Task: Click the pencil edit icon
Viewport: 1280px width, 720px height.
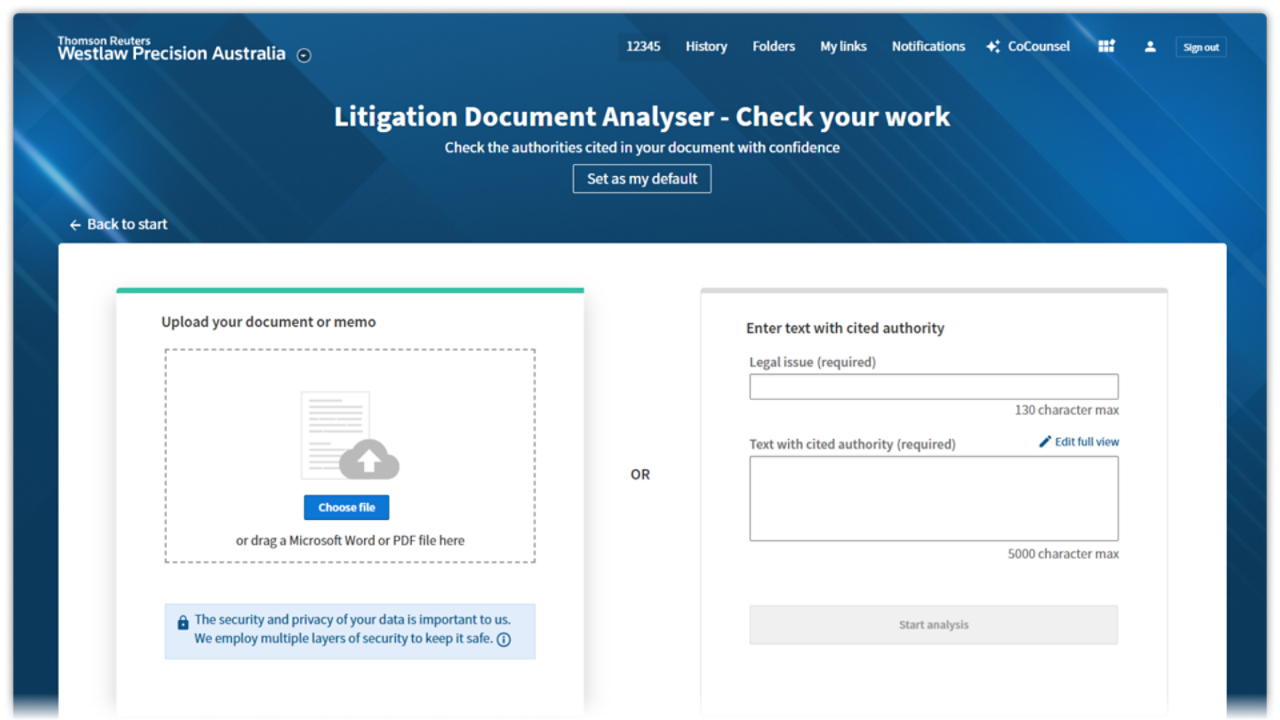Action: 1045,442
